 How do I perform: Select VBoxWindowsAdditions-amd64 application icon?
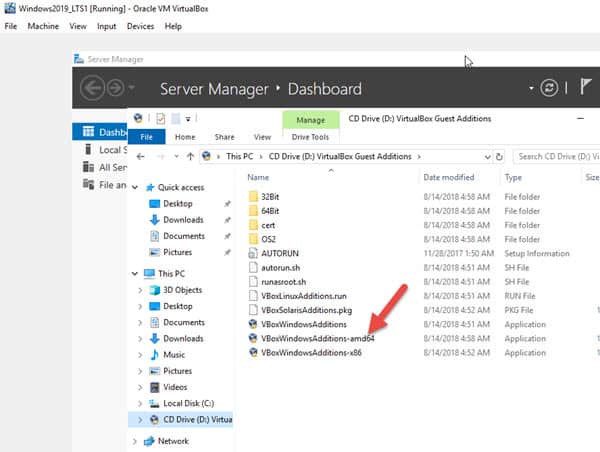coord(253,338)
